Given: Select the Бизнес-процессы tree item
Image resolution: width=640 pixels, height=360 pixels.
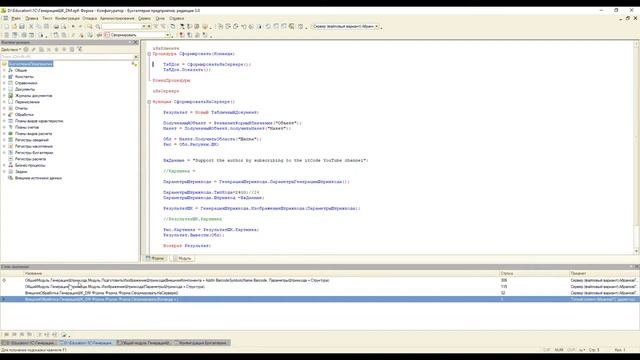Looking at the screenshot, I should 30,165.
